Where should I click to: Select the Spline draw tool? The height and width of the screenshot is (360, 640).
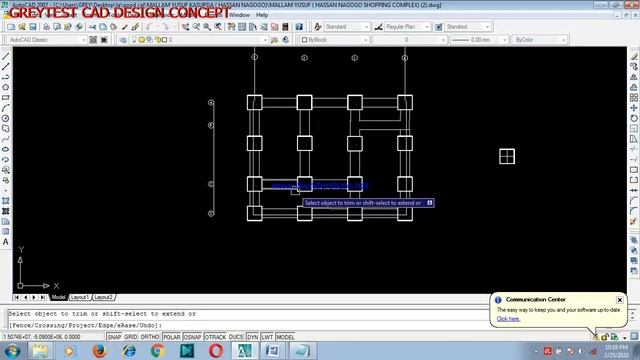click(6, 139)
